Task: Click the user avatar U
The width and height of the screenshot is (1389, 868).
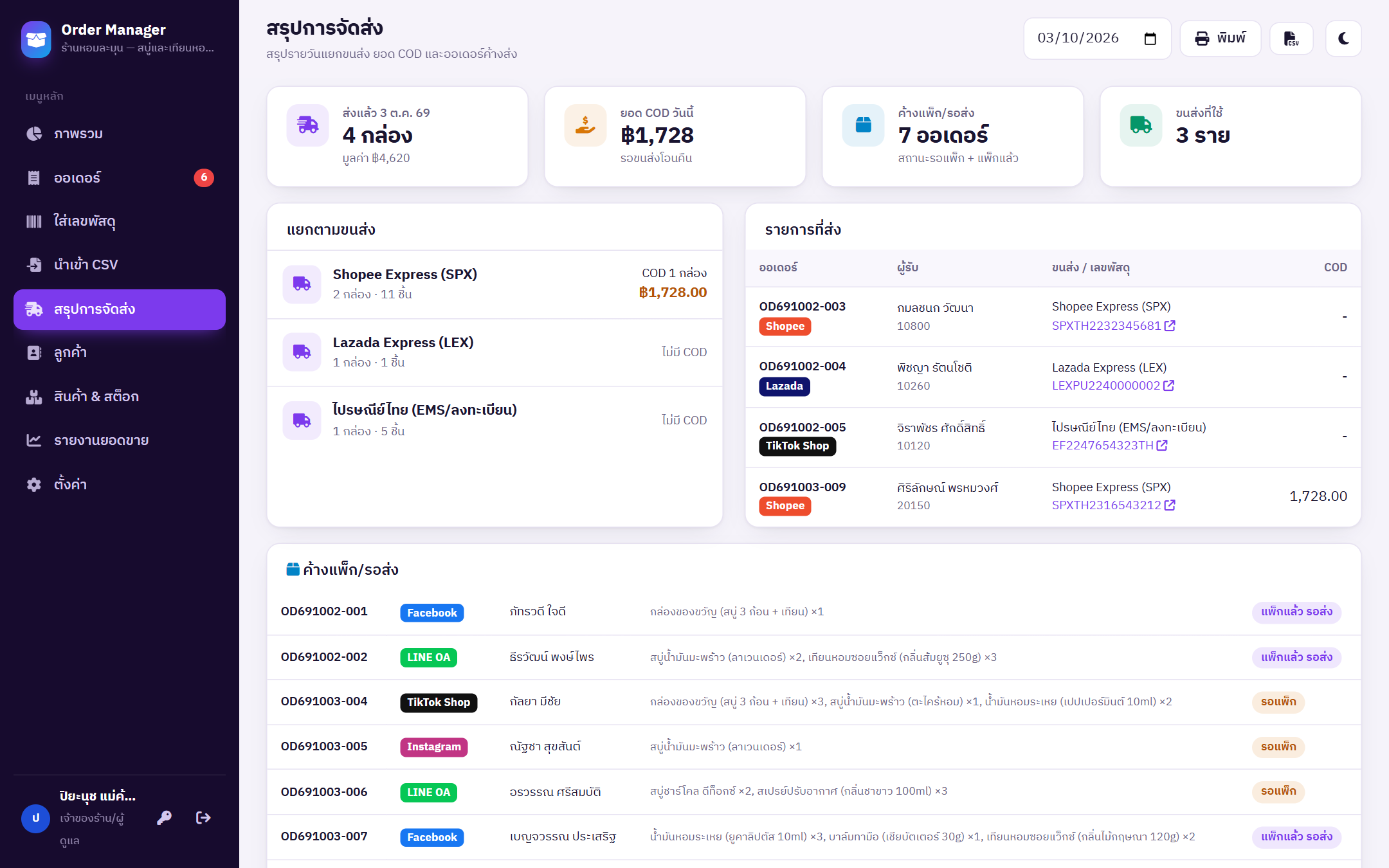Action: point(35,818)
